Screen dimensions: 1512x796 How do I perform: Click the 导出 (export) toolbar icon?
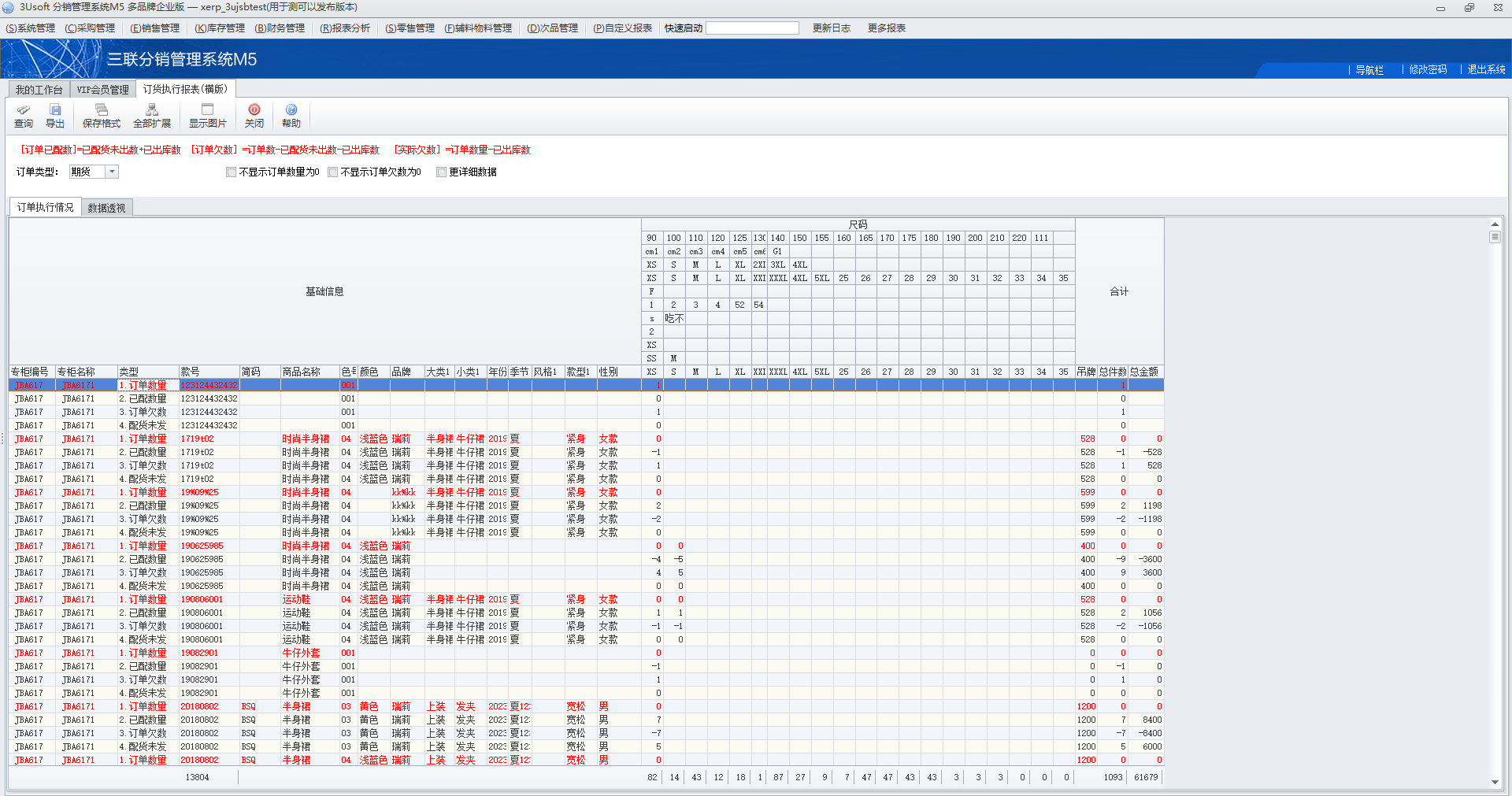[x=55, y=115]
